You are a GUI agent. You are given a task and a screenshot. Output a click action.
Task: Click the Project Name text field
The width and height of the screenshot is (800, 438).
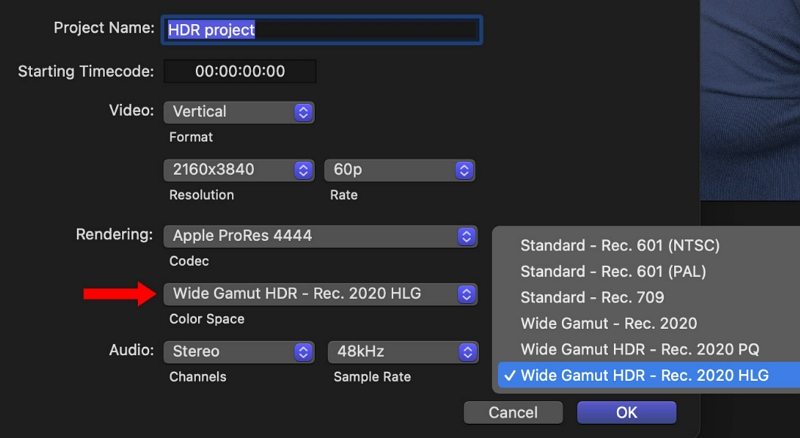click(321, 30)
